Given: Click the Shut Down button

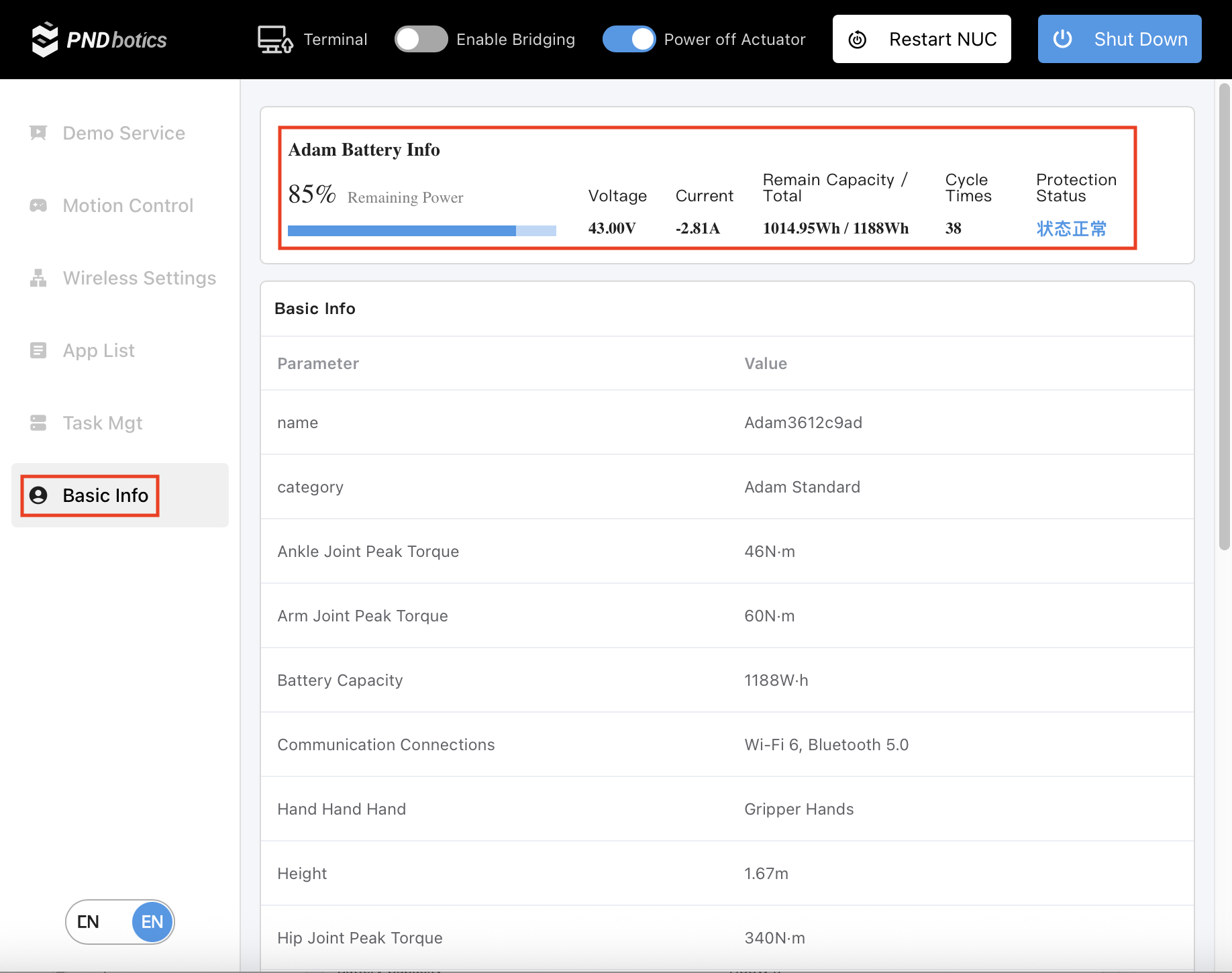Looking at the screenshot, I should click(x=1119, y=39).
